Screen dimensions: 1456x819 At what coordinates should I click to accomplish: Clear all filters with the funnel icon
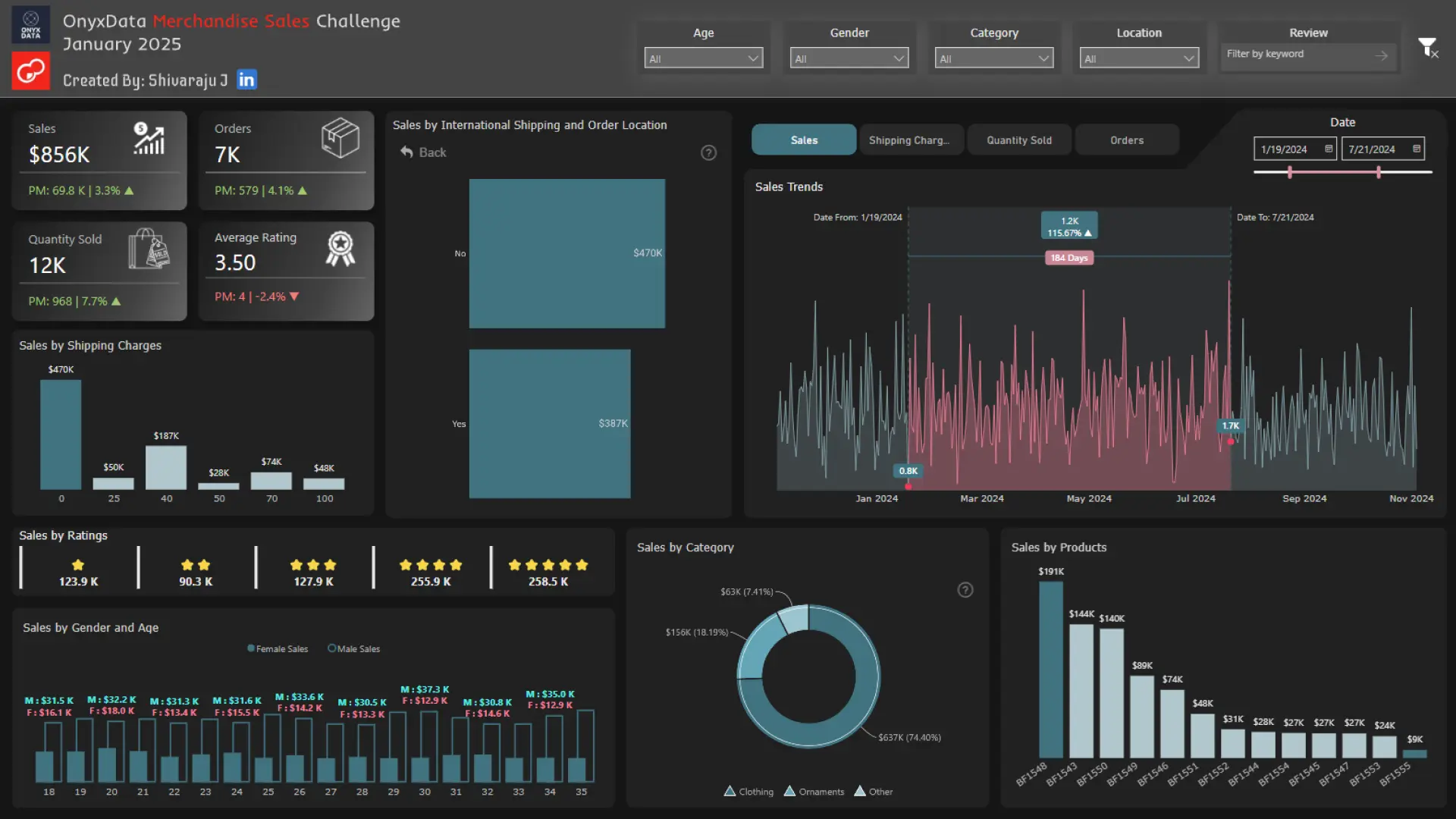click(x=1428, y=48)
